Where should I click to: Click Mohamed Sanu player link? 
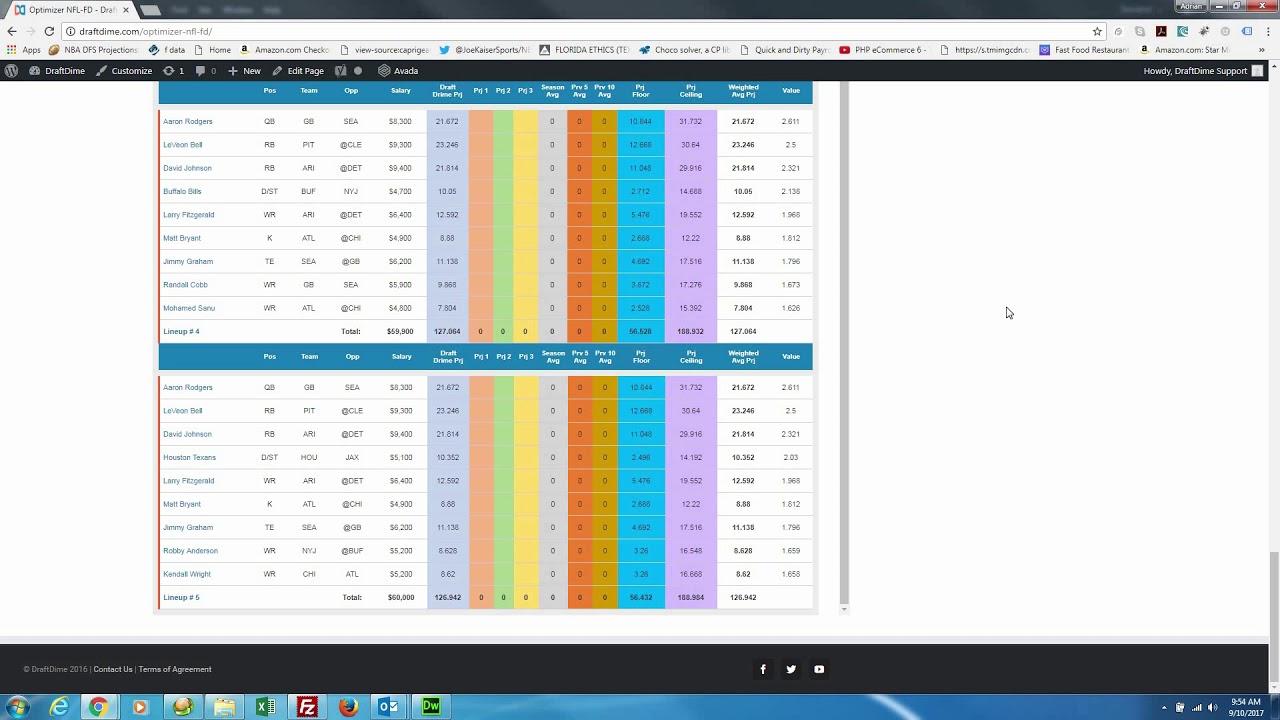[189, 308]
